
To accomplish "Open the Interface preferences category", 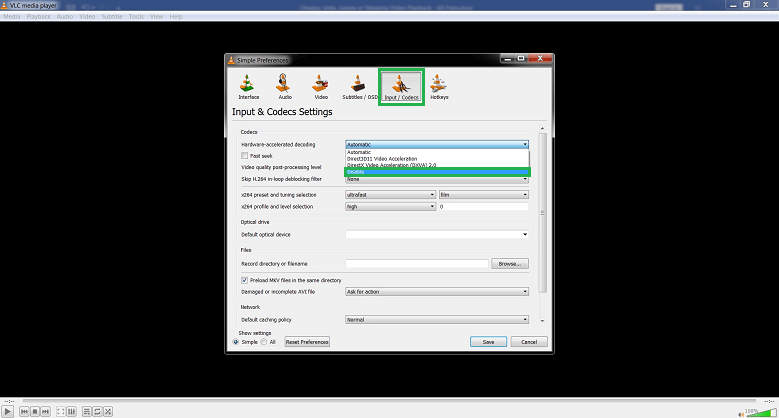I will 248,86.
